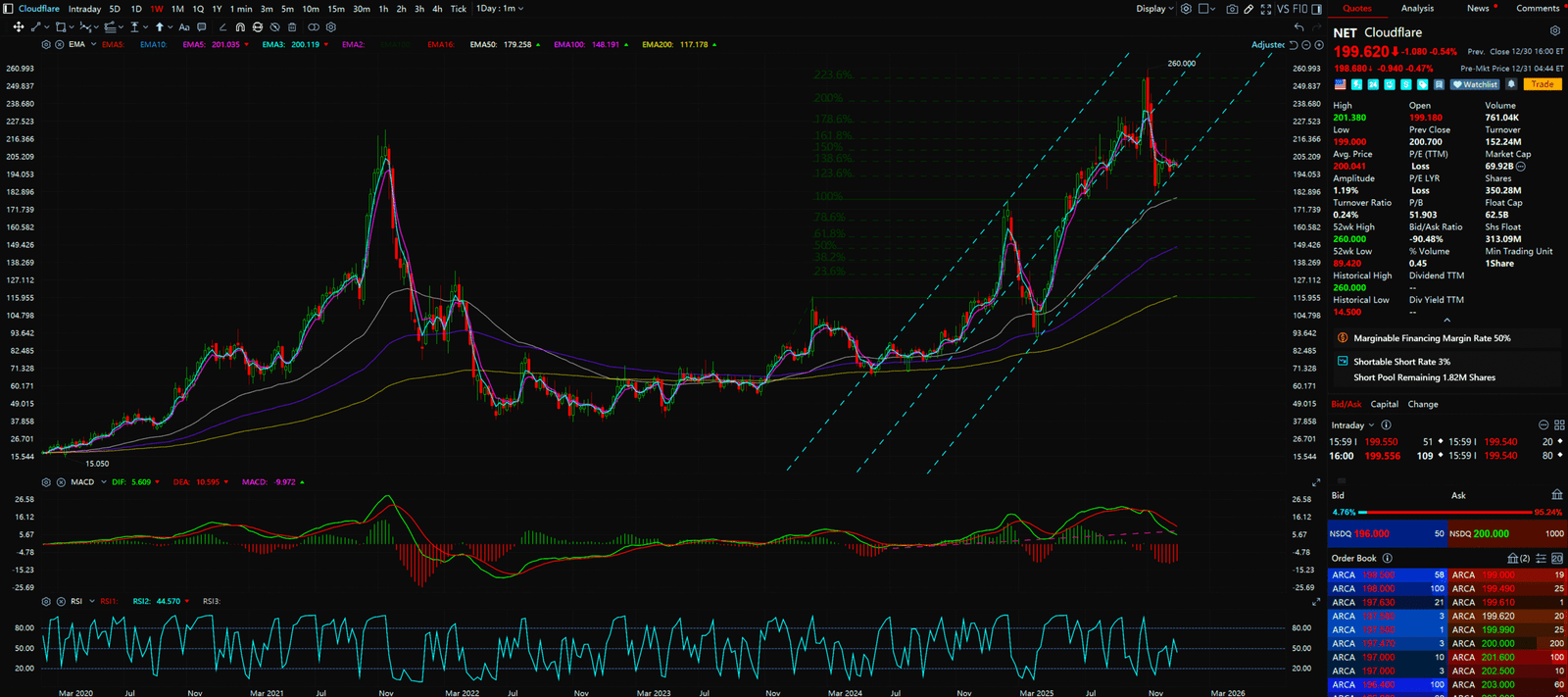Image resolution: width=1568 pixels, height=697 pixels.
Task: Expand the 1Day : 1m interval dropdown
Action: pos(500,9)
